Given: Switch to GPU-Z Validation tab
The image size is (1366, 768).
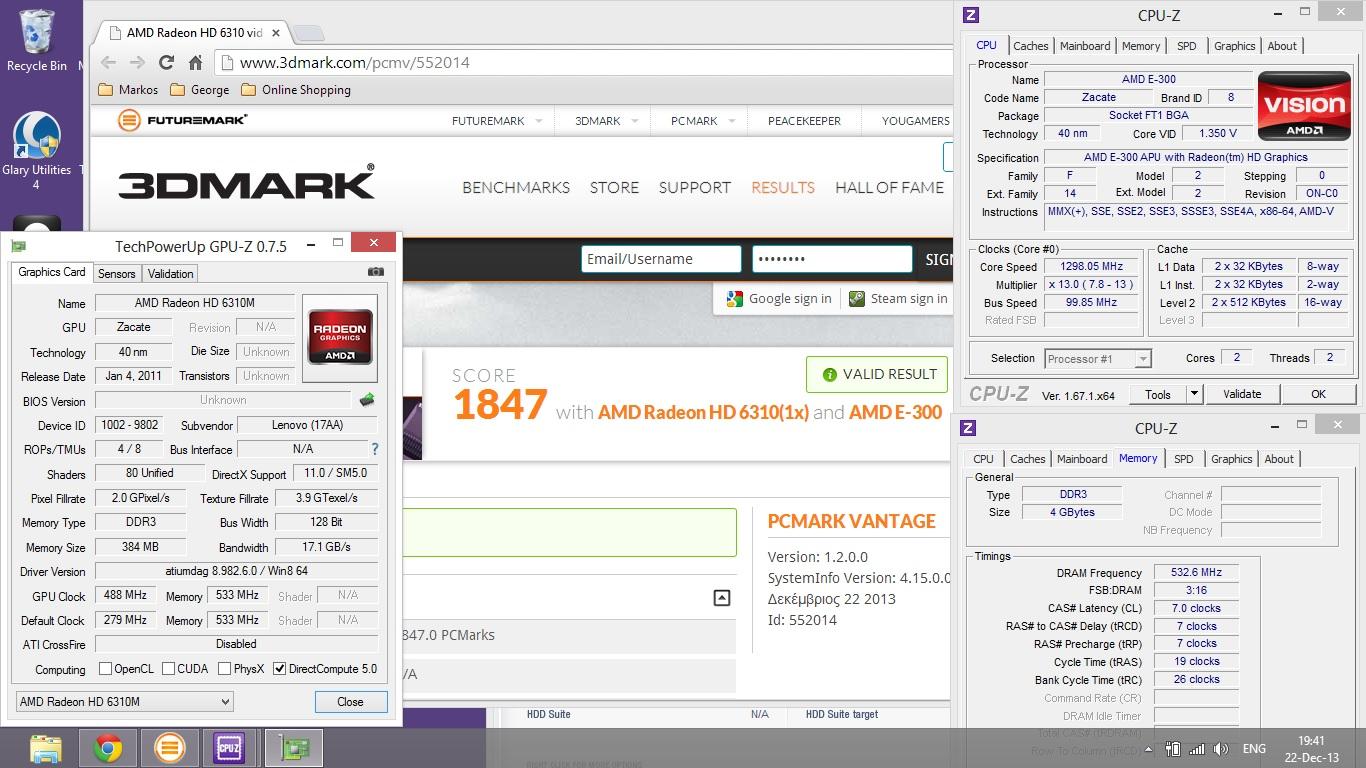Looking at the screenshot, I should pyautogui.click(x=170, y=273).
